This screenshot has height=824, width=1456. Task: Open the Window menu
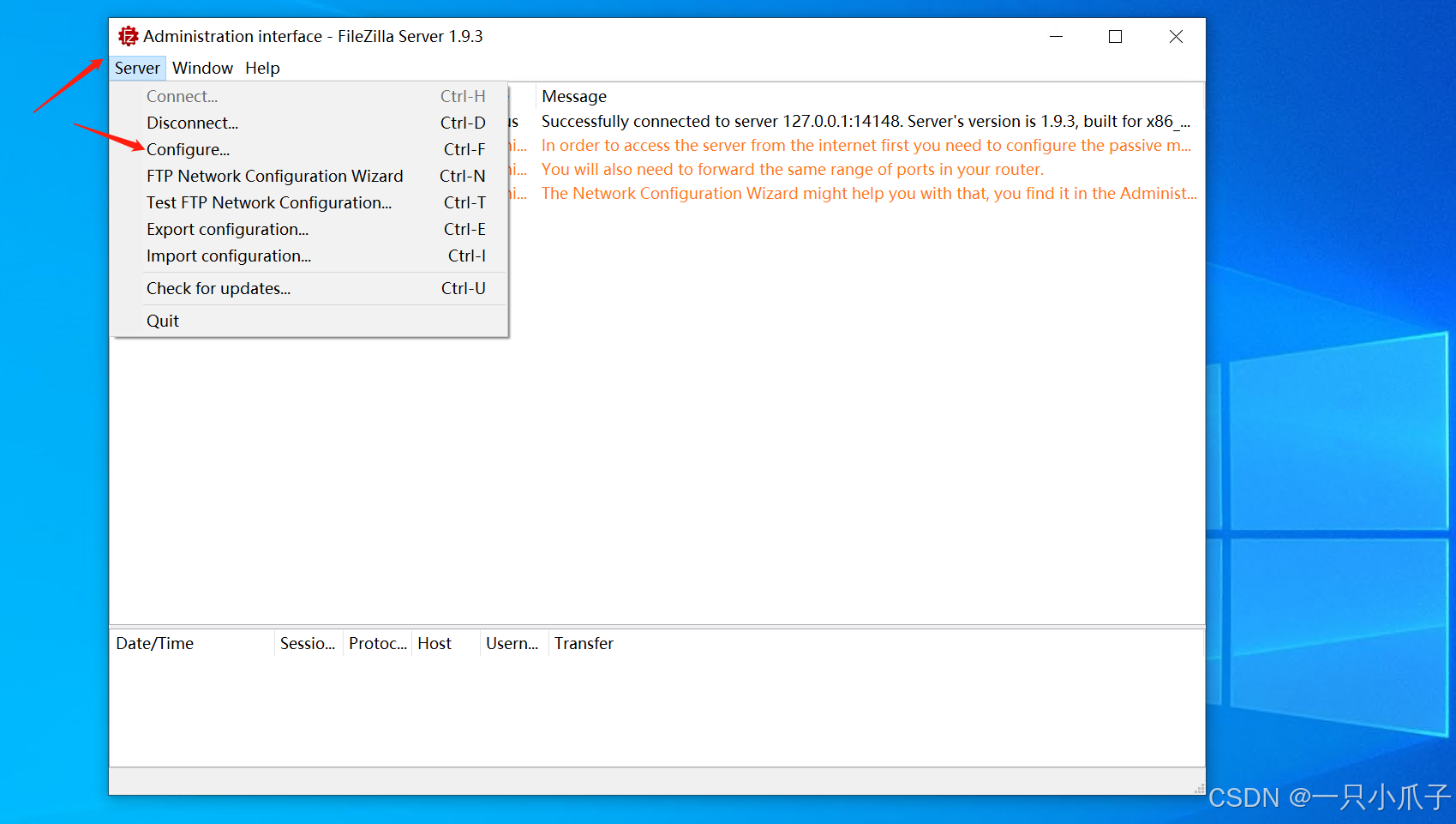point(202,68)
